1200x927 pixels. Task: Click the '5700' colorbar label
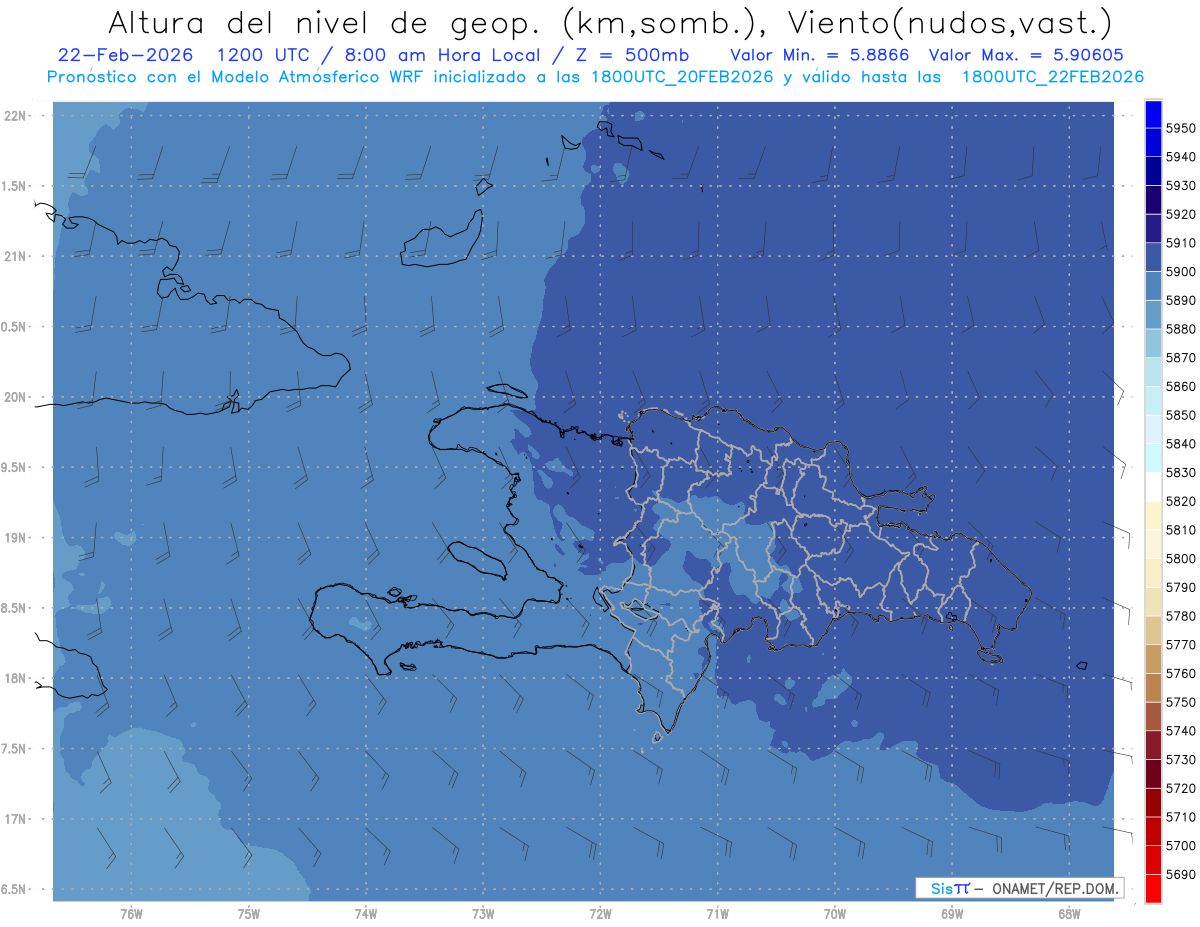pyautogui.click(x=1180, y=845)
